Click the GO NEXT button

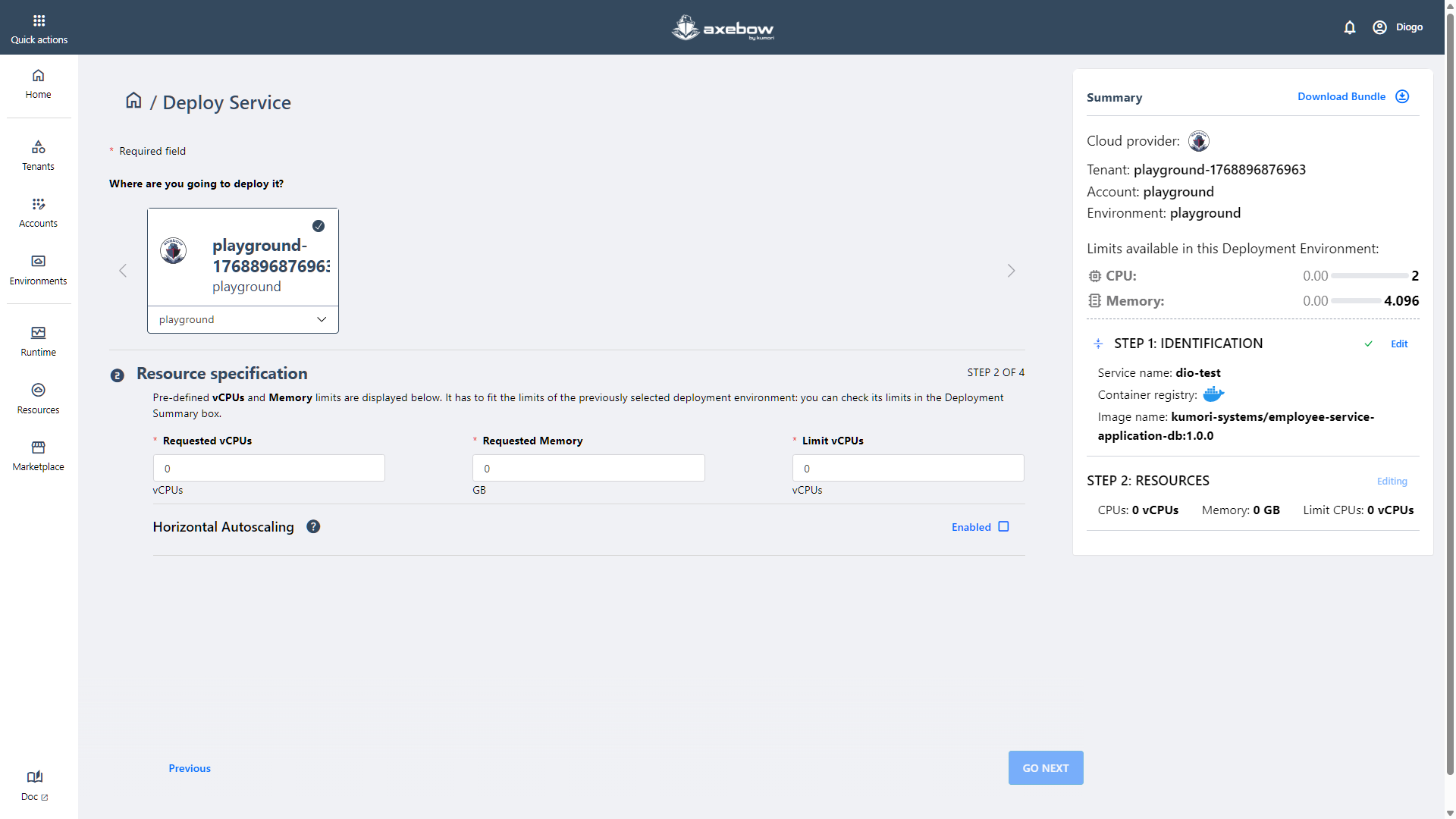click(x=1045, y=767)
